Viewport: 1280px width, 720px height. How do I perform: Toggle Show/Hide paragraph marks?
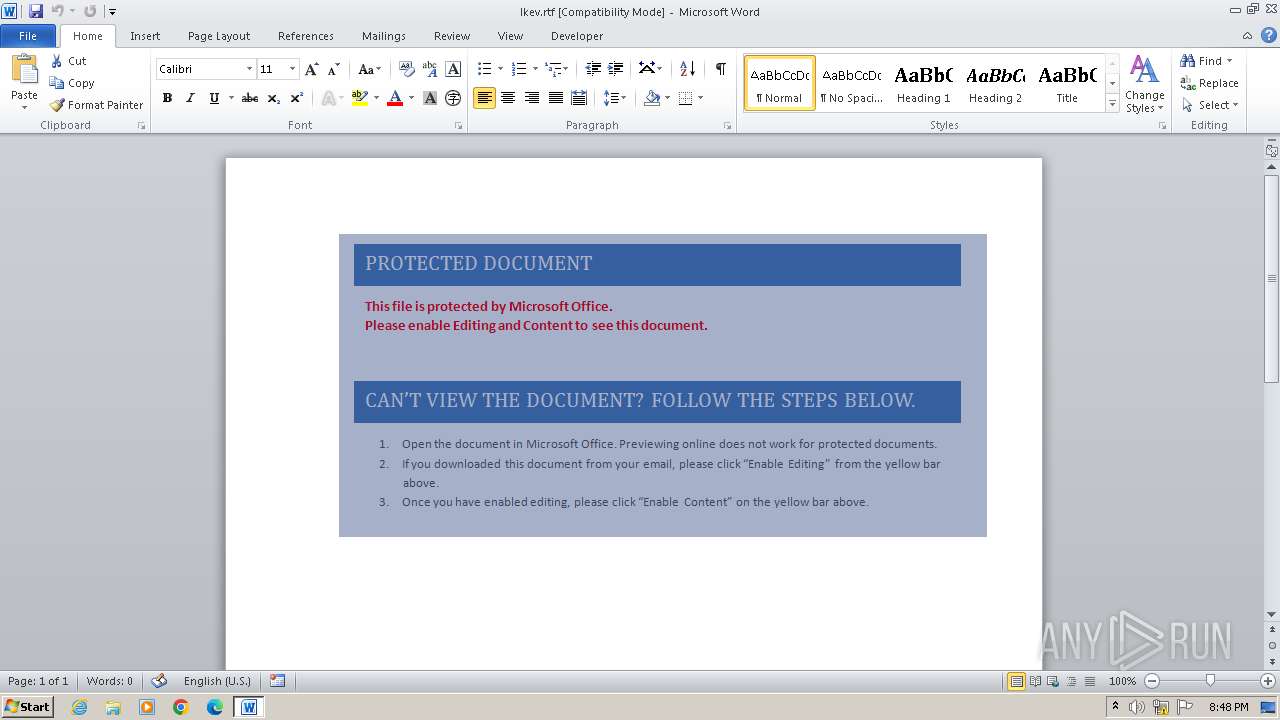[720, 69]
